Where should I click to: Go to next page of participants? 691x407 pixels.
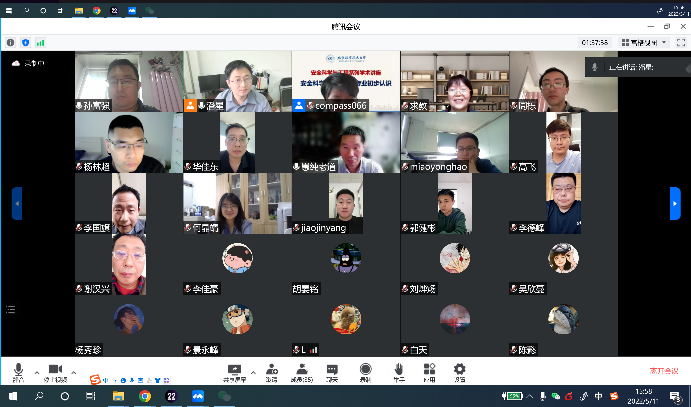[x=675, y=203]
